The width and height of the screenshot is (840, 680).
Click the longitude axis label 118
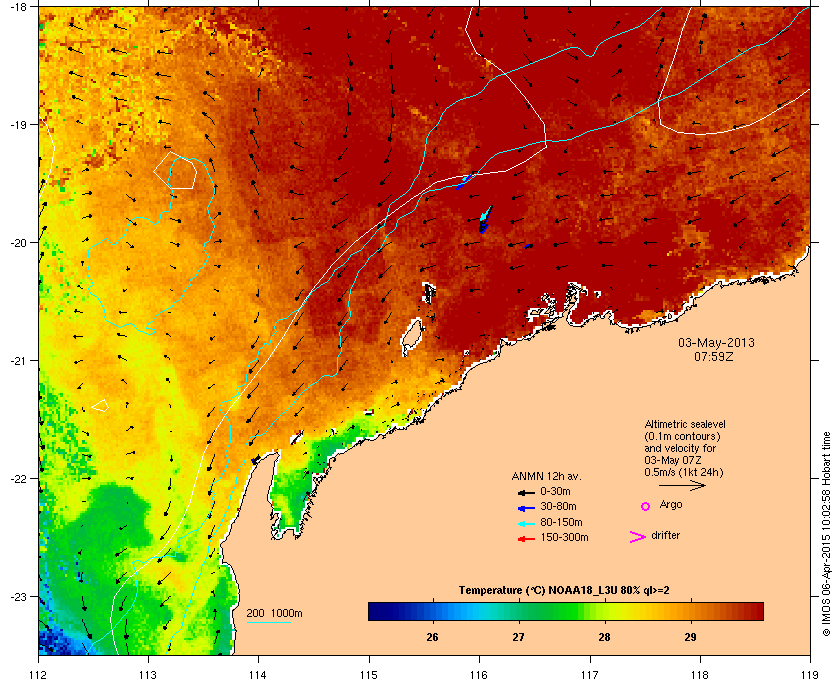[700, 675]
